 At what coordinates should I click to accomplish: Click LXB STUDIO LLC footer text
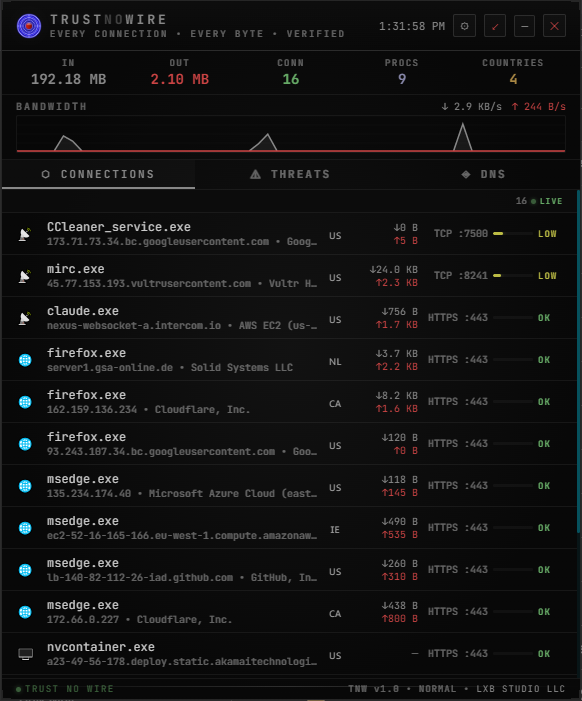click(521, 689)
